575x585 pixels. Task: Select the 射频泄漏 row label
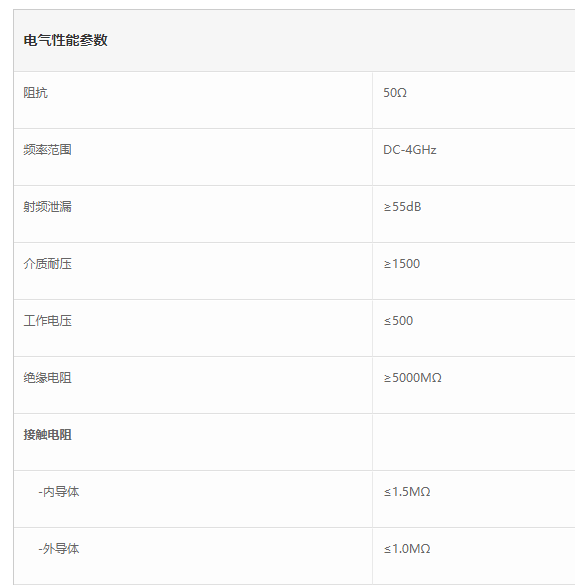(47, 207)
